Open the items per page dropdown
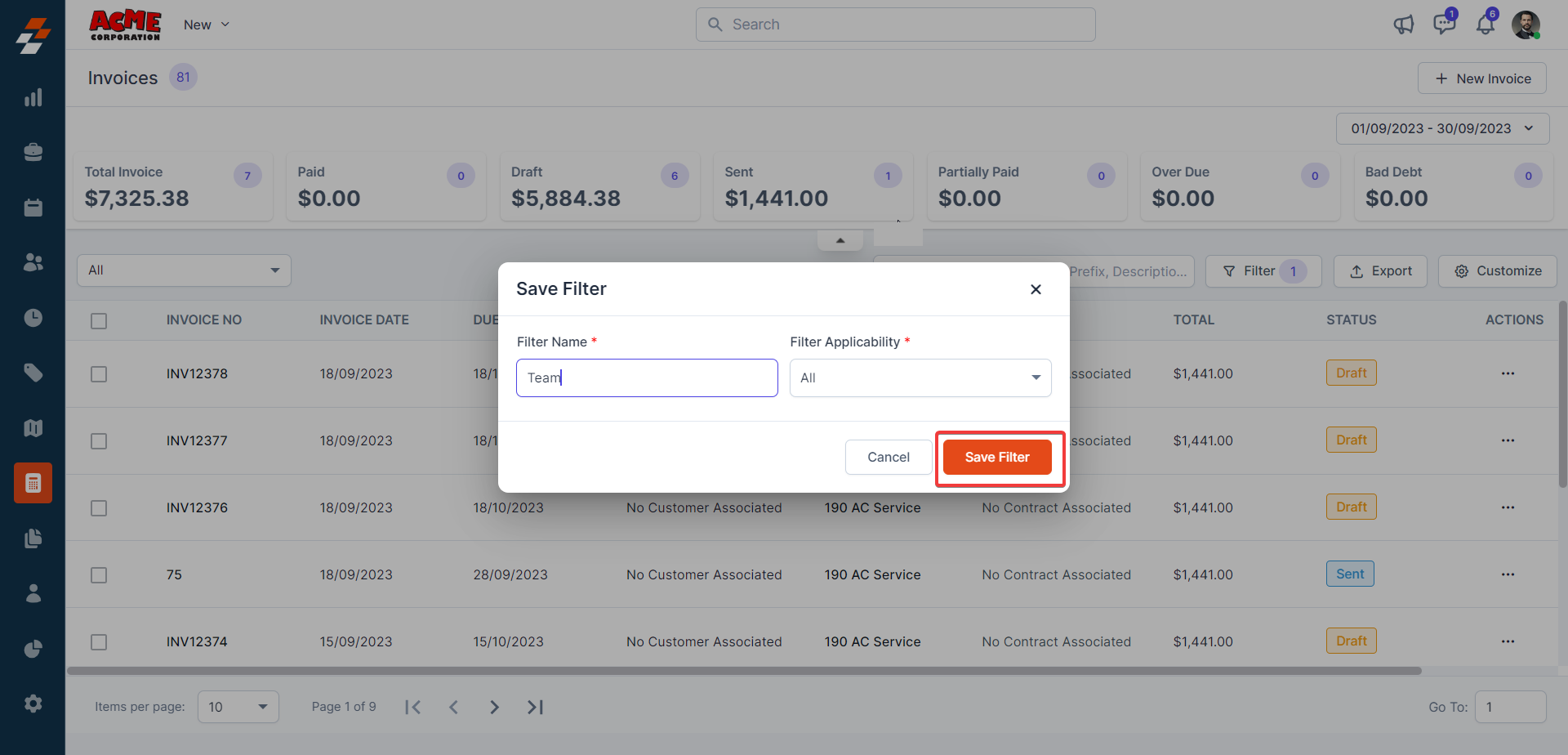1568x755 pixels. point(238,707)
